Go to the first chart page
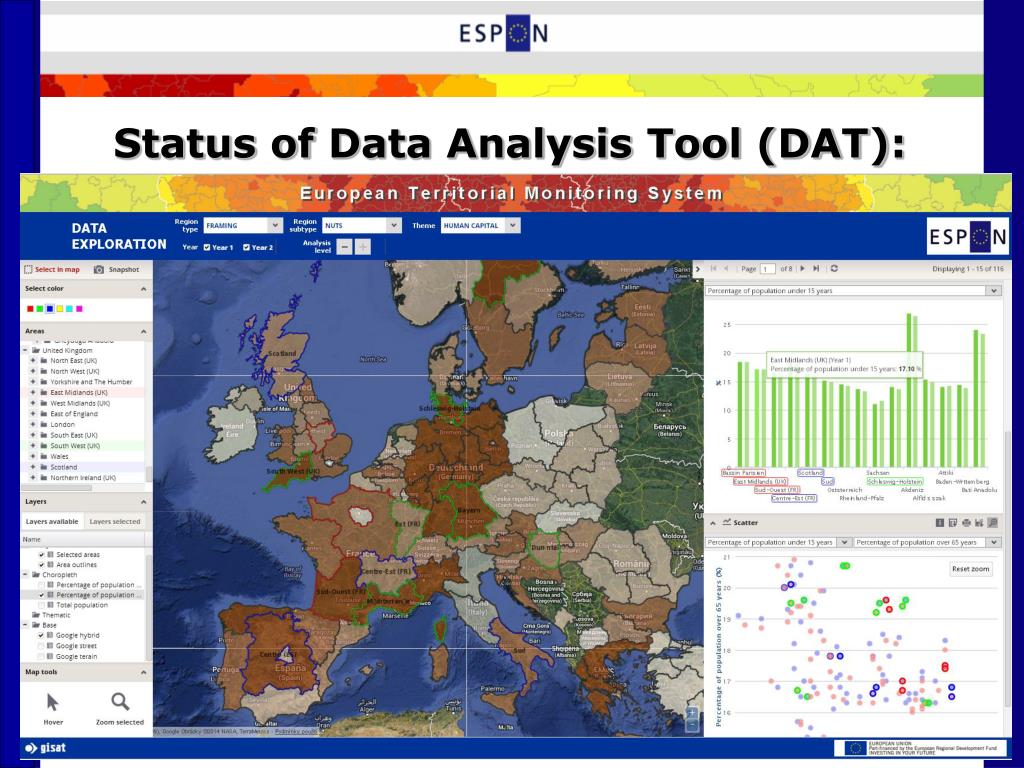 [x=714, y=268]
